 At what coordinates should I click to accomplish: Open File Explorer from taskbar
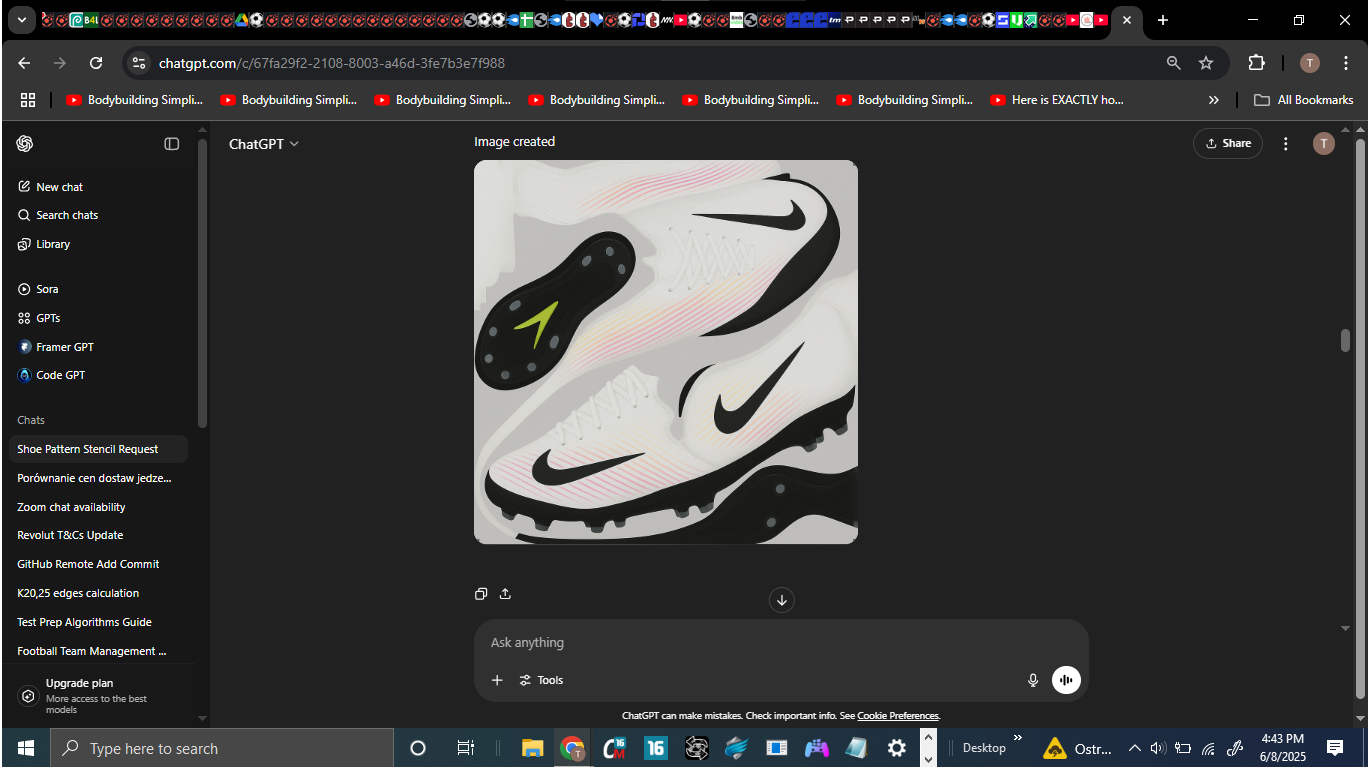532,748
